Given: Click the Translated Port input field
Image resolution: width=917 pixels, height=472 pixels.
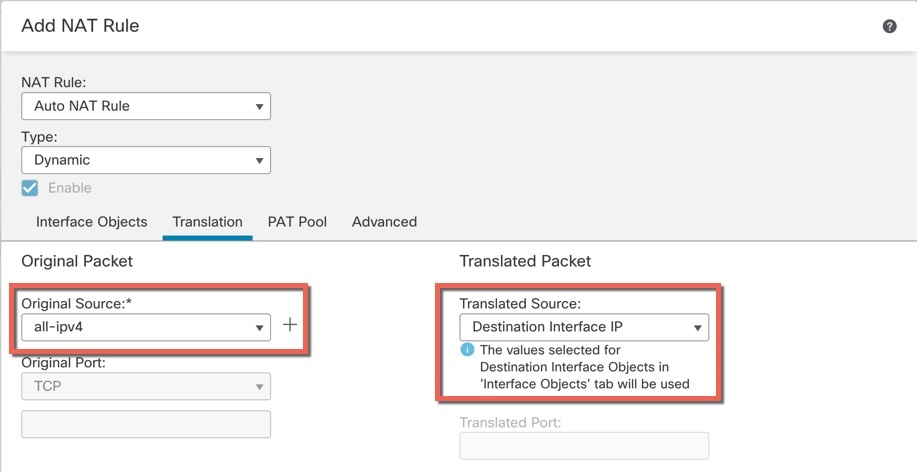Looking at the screenshot, I should pyautogui.click(x=584, y=446).
